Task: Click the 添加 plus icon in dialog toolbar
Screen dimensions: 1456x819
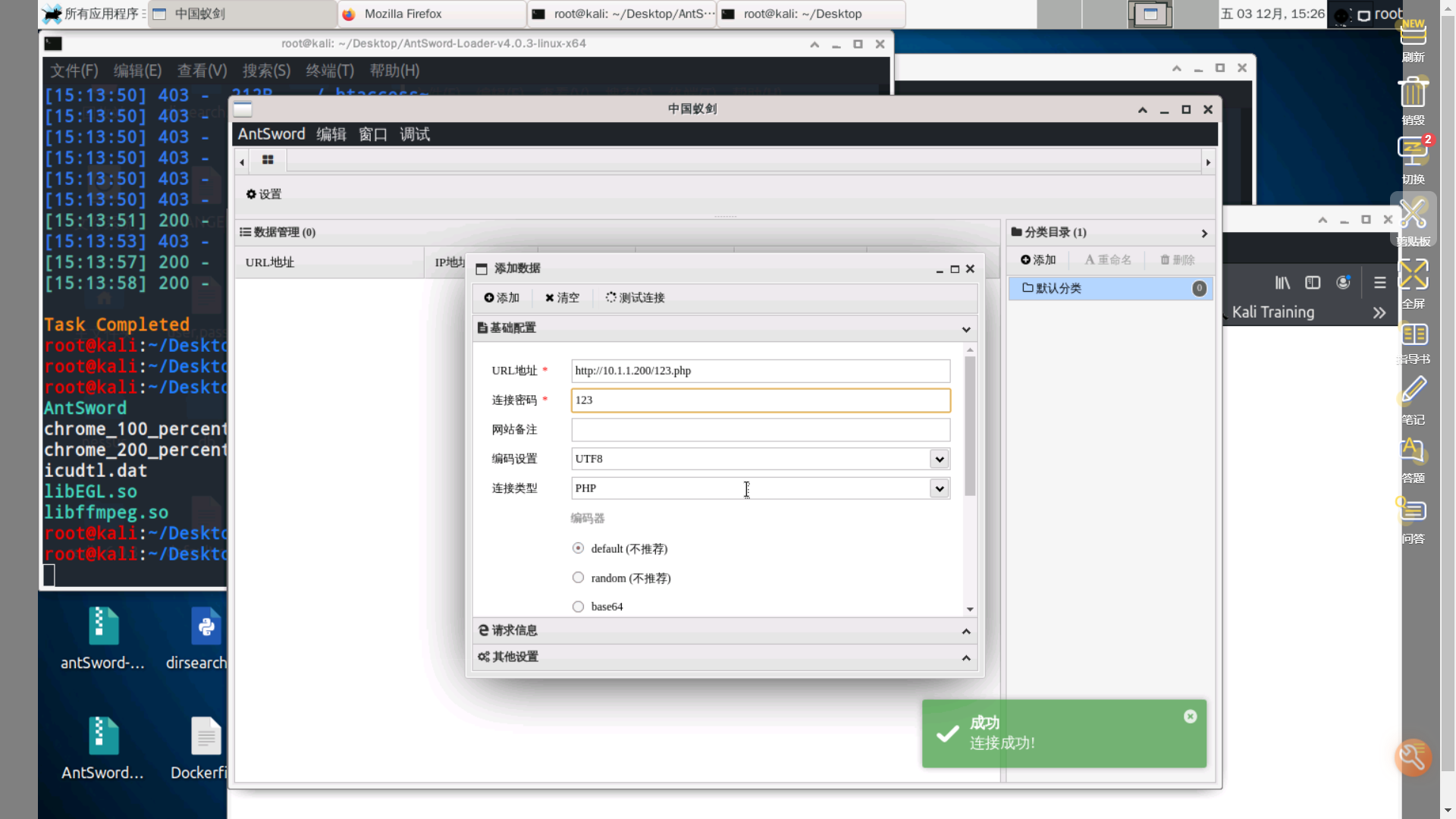Action: click(489, 298)
